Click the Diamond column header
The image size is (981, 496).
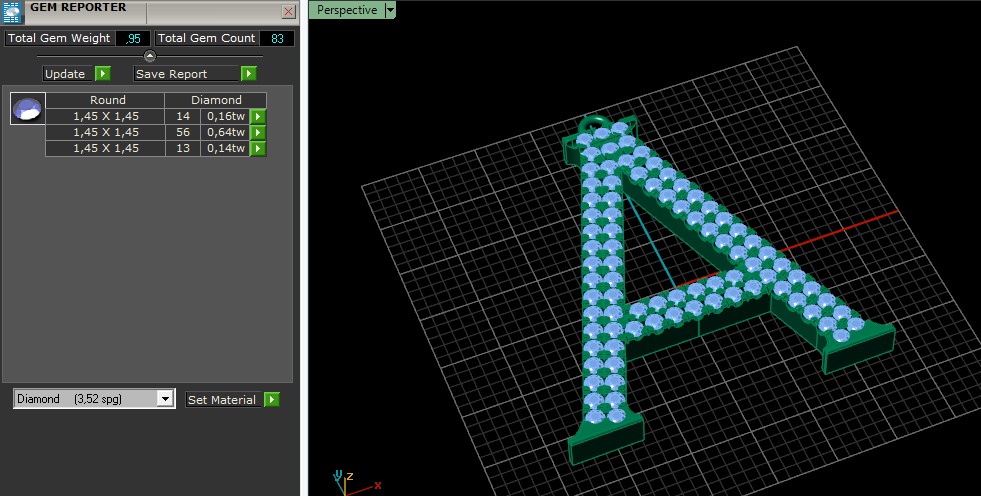click(216, 100)
